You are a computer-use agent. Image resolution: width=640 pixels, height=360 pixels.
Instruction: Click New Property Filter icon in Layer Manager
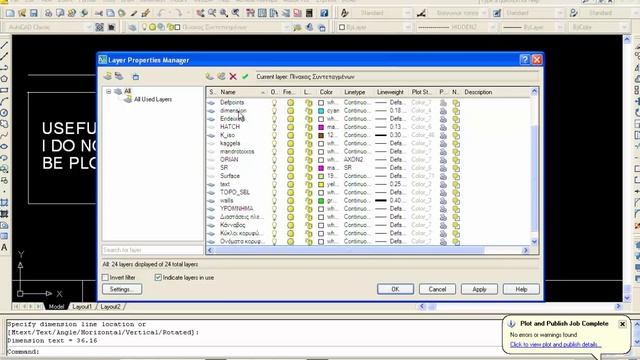tap(108, 76)
